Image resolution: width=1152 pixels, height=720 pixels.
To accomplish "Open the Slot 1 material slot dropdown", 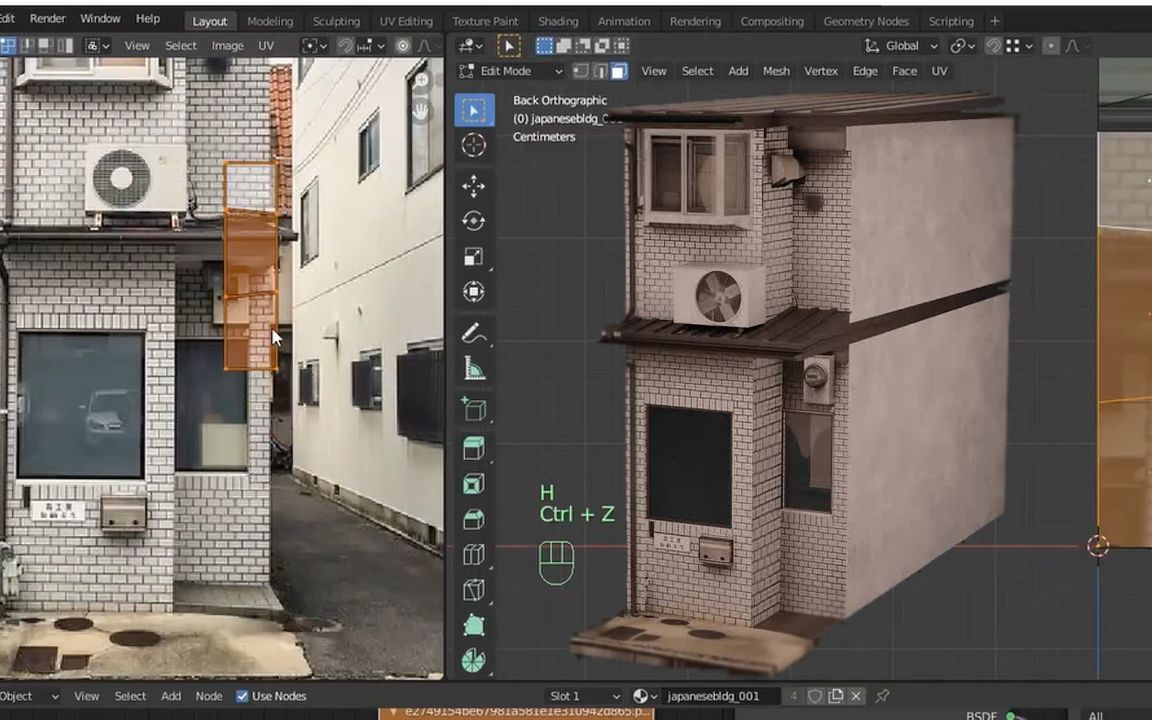I will [584, 696].
